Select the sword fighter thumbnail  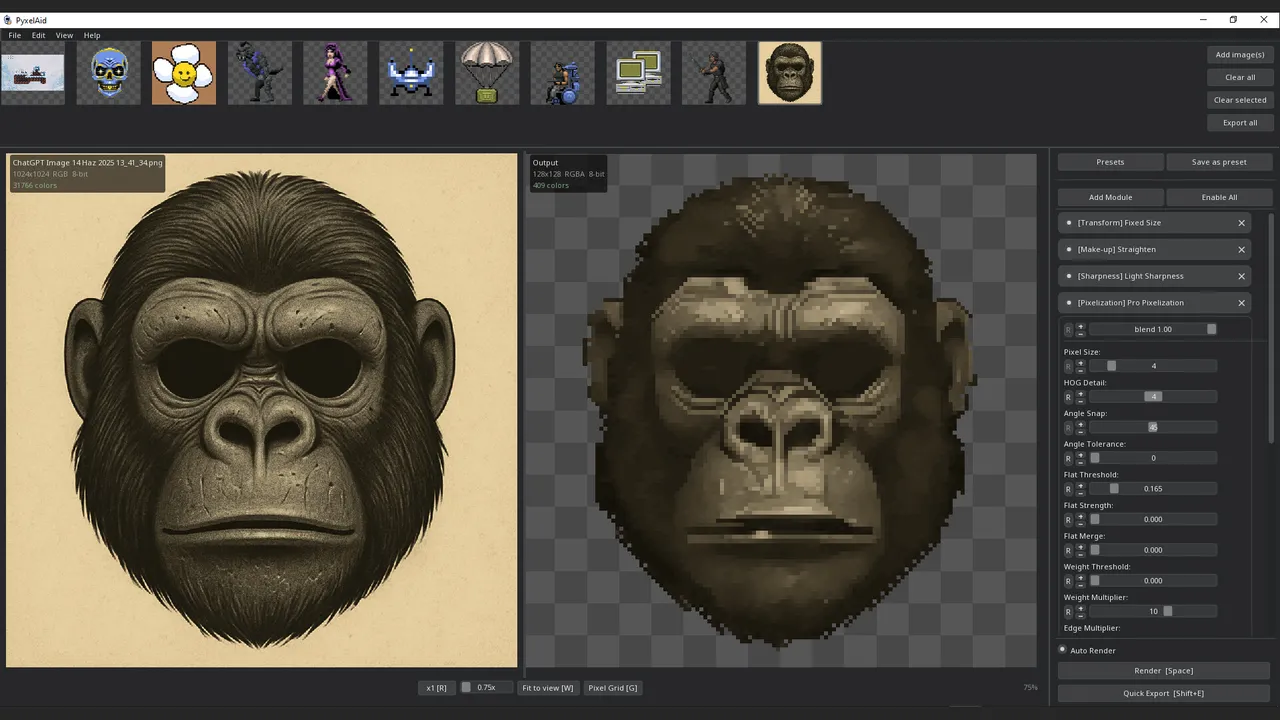pos(714,73)
